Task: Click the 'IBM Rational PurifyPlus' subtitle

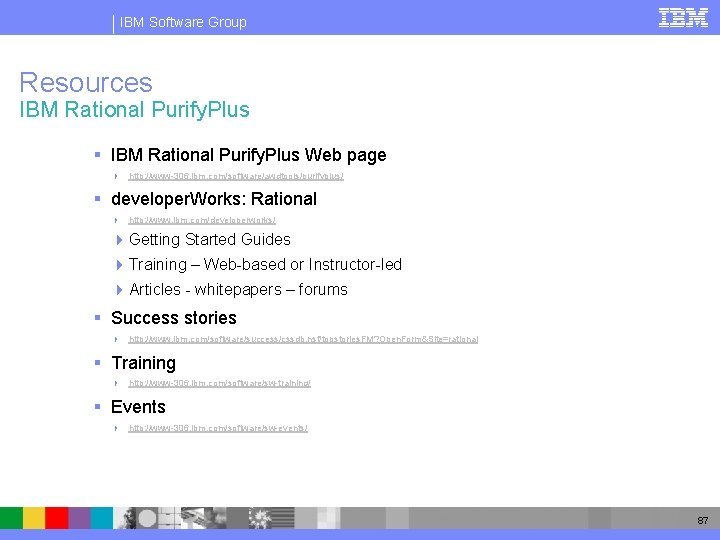Action: point(134,109)
